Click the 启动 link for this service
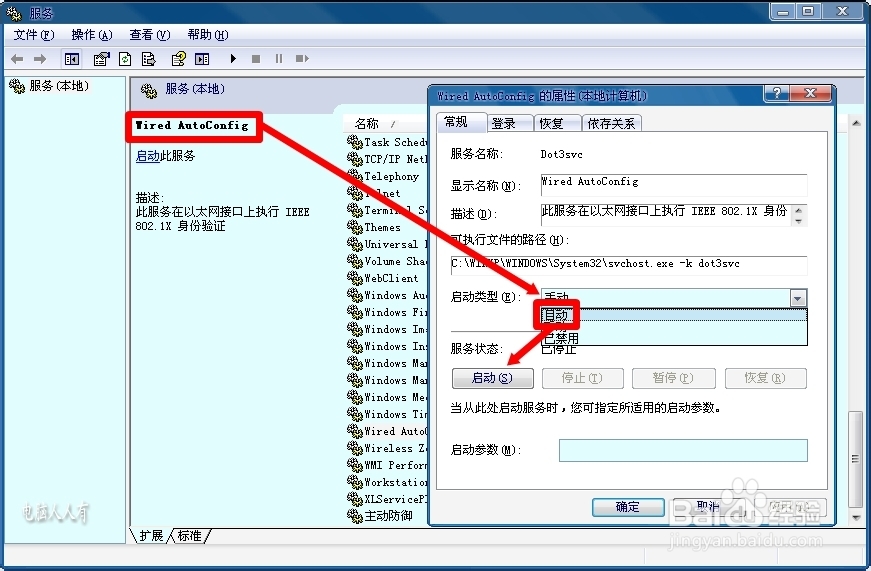 (148, 156)
